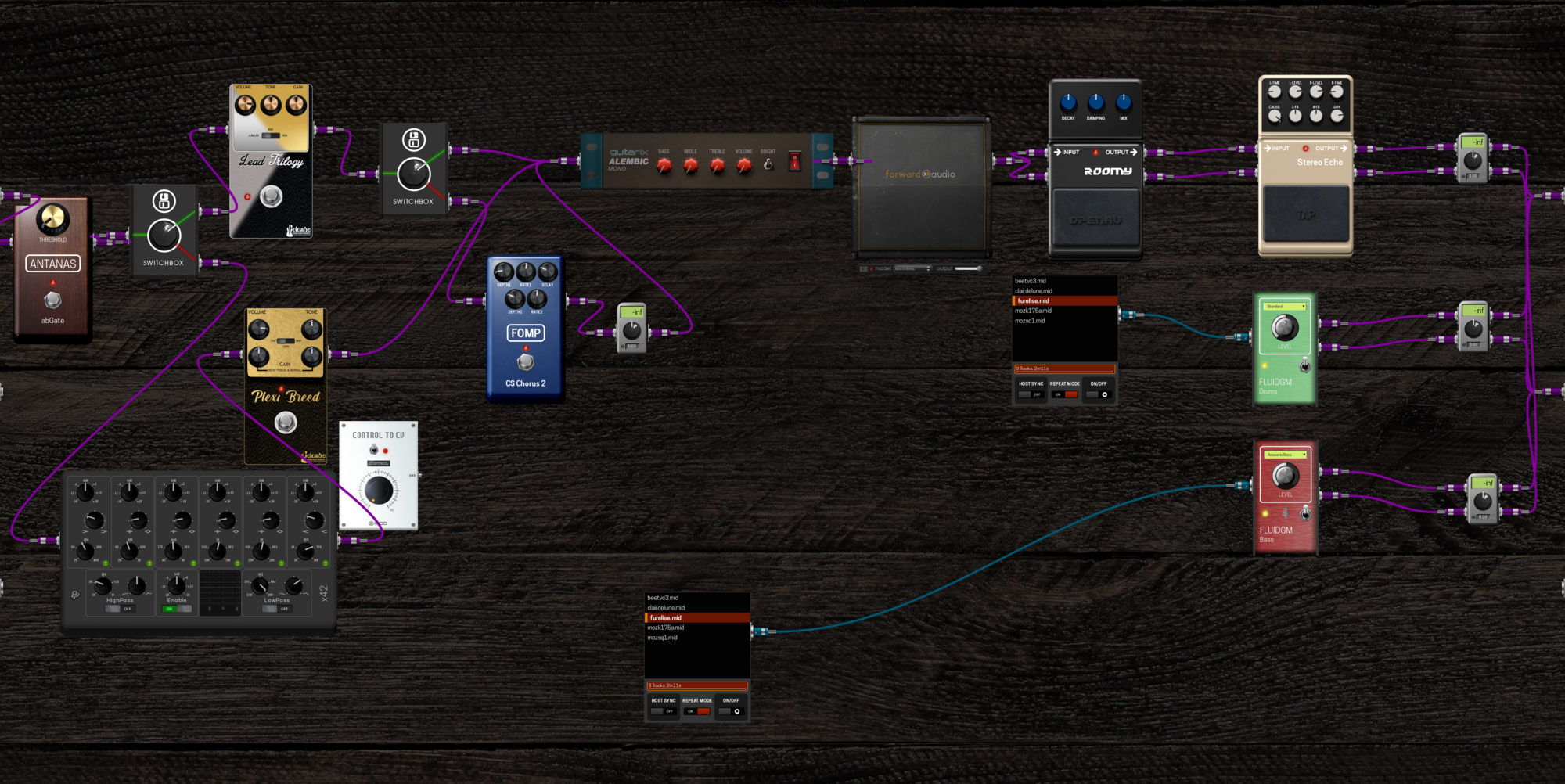
Task: Click the Alembic Bass knob
Action: (664, 165)
